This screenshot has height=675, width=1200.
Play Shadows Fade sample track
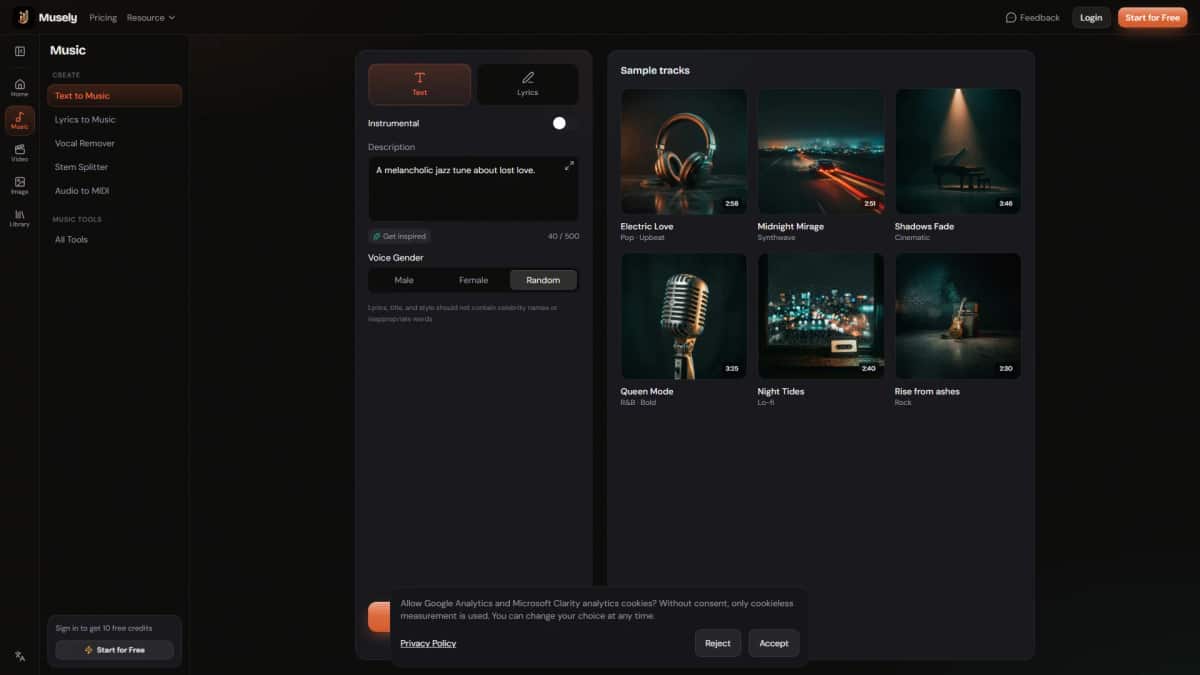[958, 151]
